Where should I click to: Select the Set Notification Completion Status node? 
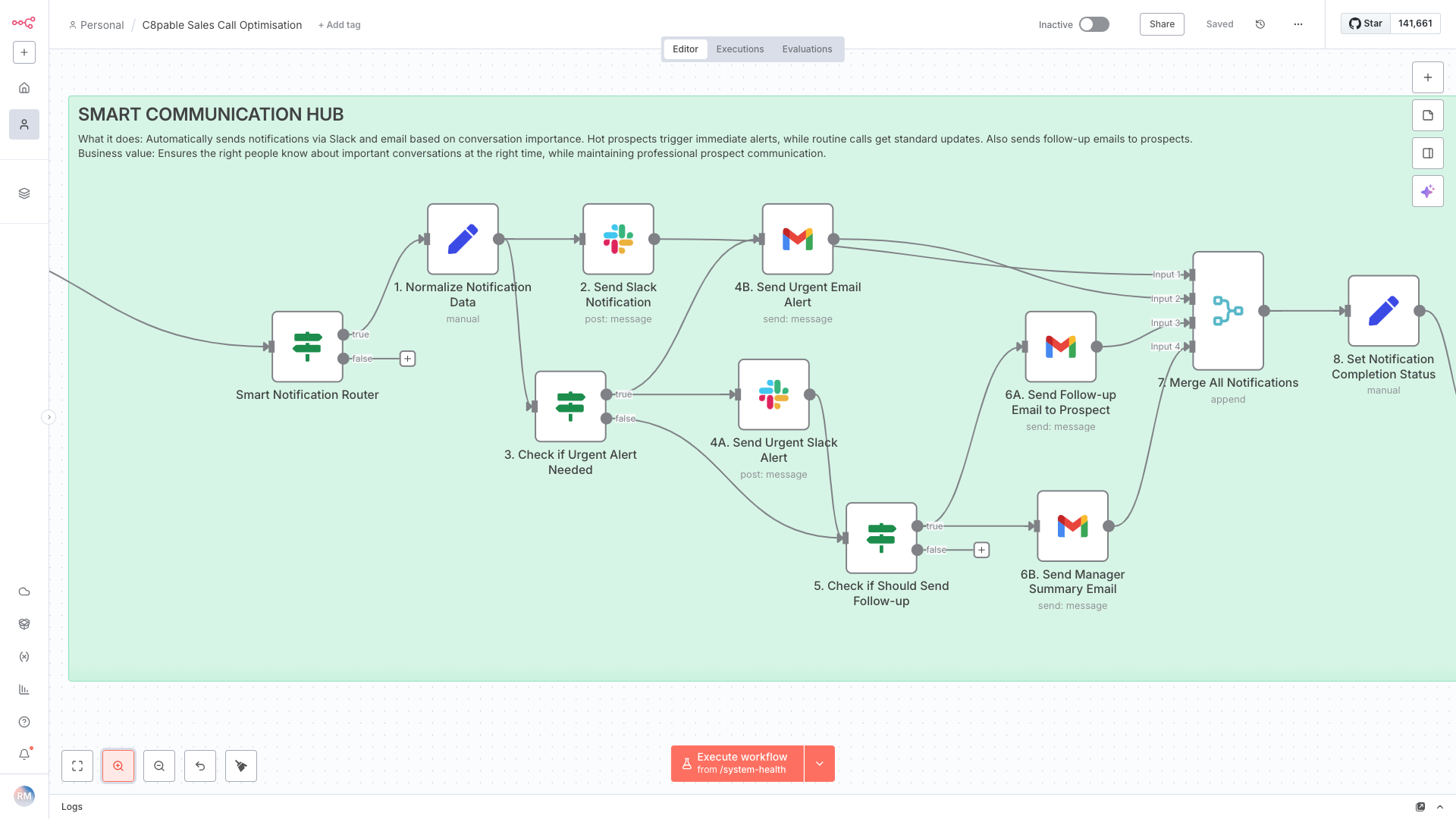pyautogui.click(x=1383, y=311)
